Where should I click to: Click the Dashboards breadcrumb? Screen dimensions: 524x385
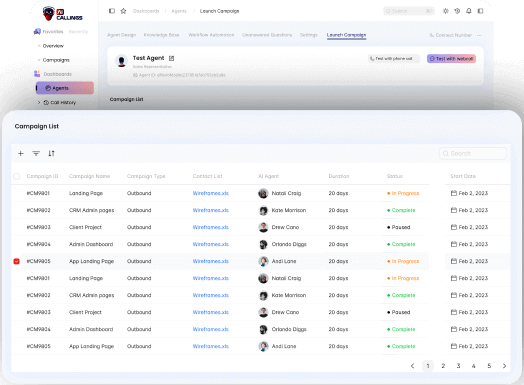point(146,11)
